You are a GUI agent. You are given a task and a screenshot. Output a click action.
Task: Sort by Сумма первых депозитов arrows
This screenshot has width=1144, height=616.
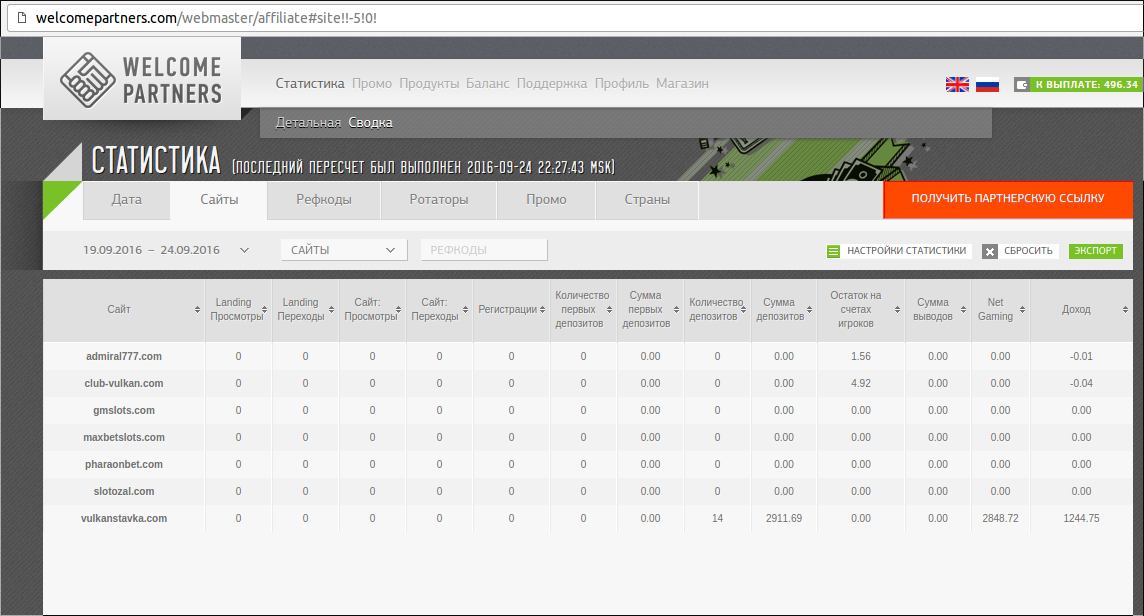676,309
